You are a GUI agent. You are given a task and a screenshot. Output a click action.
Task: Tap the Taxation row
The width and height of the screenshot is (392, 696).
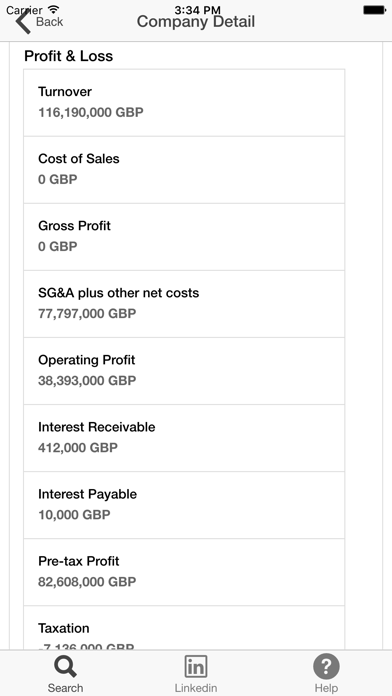184,628
